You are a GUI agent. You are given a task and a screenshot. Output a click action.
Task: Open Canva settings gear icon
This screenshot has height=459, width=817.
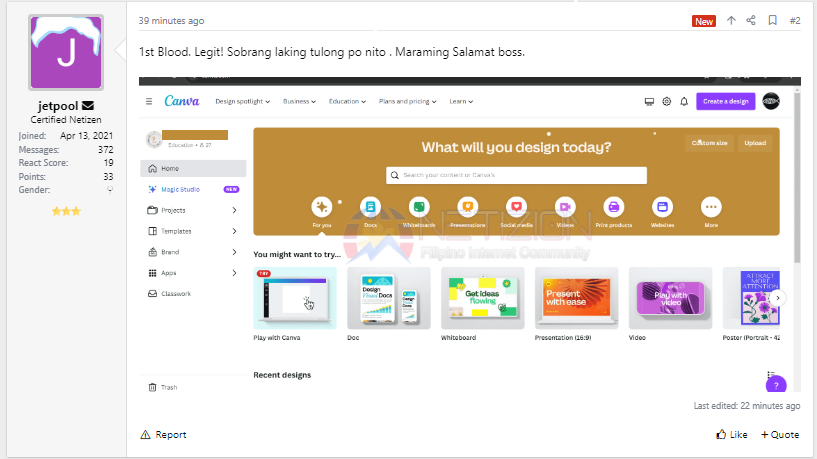tap(666, 102)
